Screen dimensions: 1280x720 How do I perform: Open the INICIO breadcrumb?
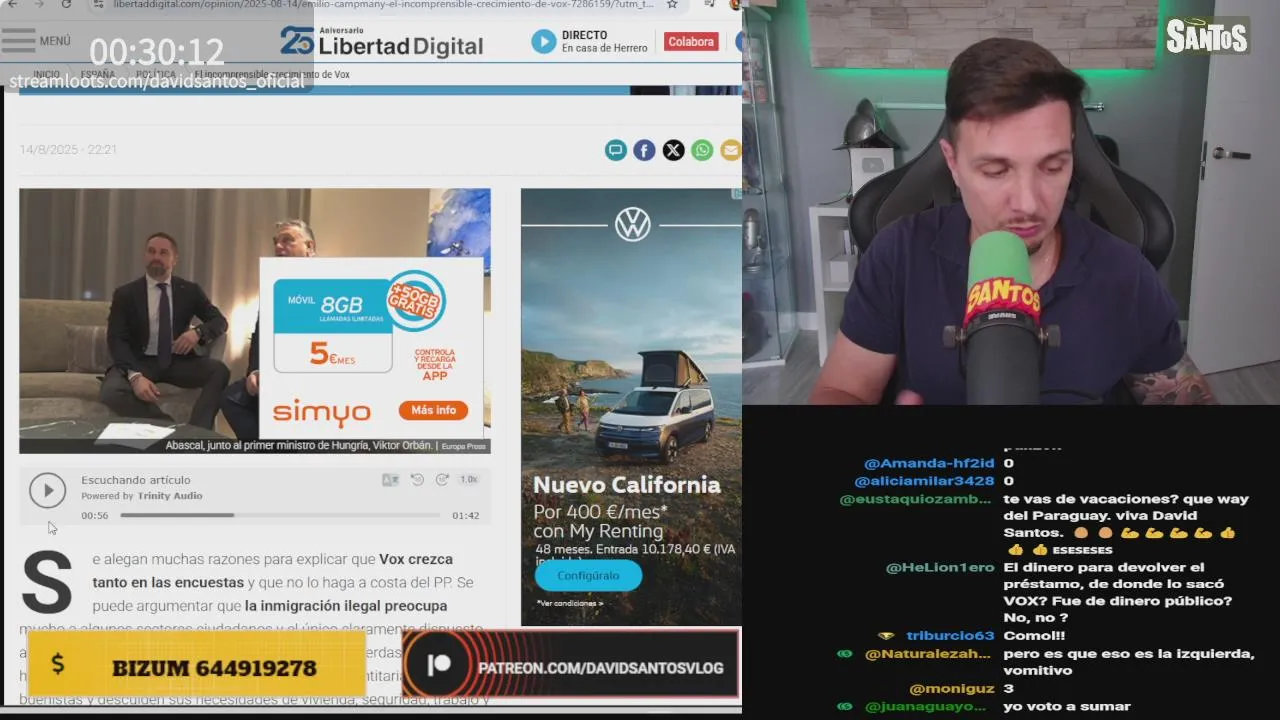pyautogui.click(x=46, y=74)
